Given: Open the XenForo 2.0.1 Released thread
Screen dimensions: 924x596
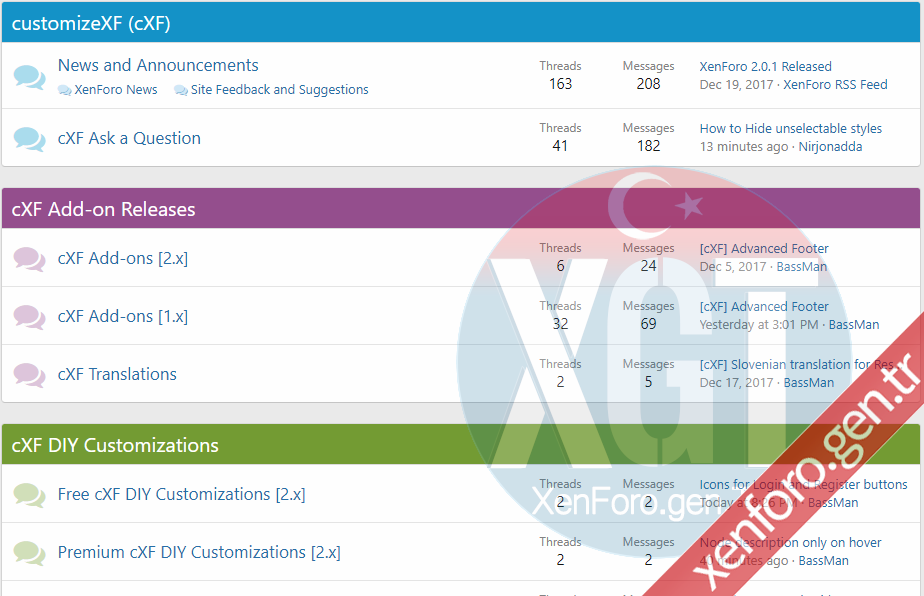Looking at the screenshot, I should click(x=765, y=67).
